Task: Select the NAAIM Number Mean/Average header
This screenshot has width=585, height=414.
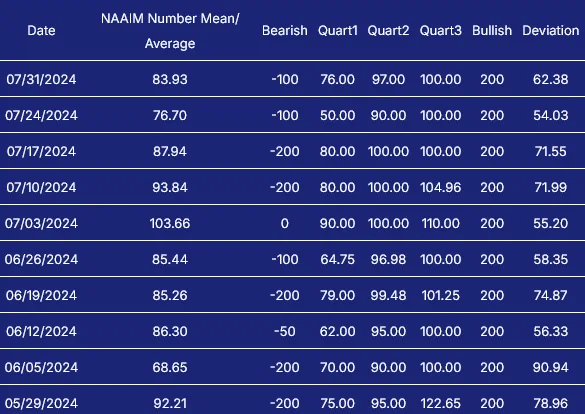Action: point(170,31)
